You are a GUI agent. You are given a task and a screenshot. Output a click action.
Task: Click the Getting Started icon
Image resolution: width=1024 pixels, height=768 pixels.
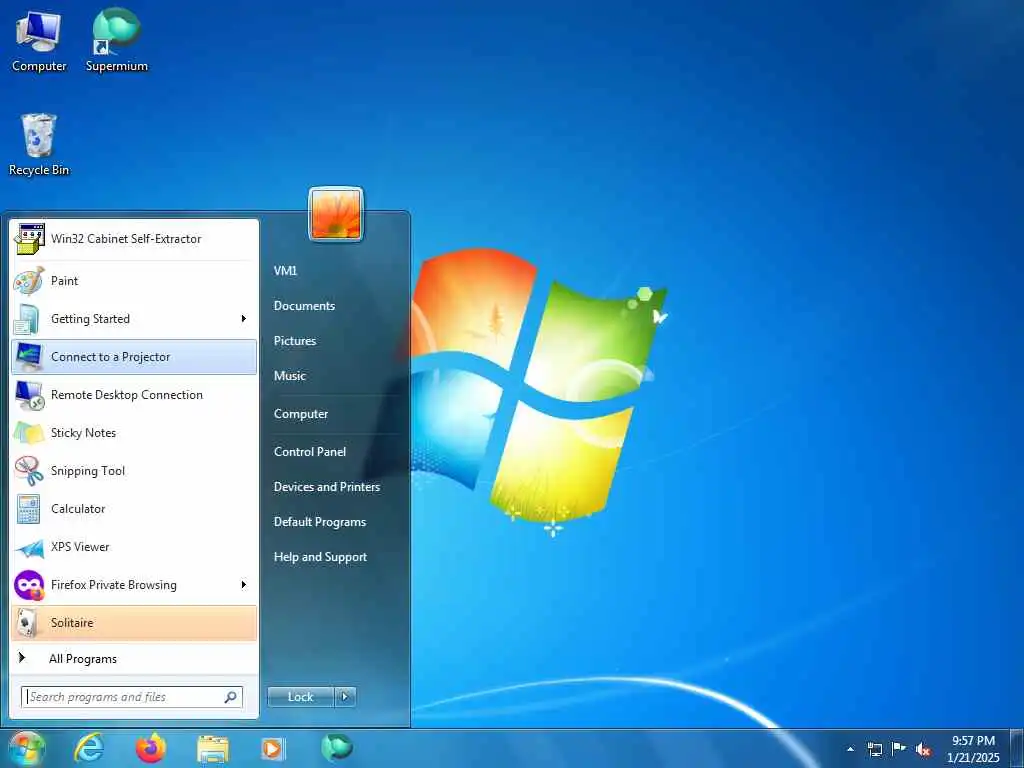click(28, 319)
